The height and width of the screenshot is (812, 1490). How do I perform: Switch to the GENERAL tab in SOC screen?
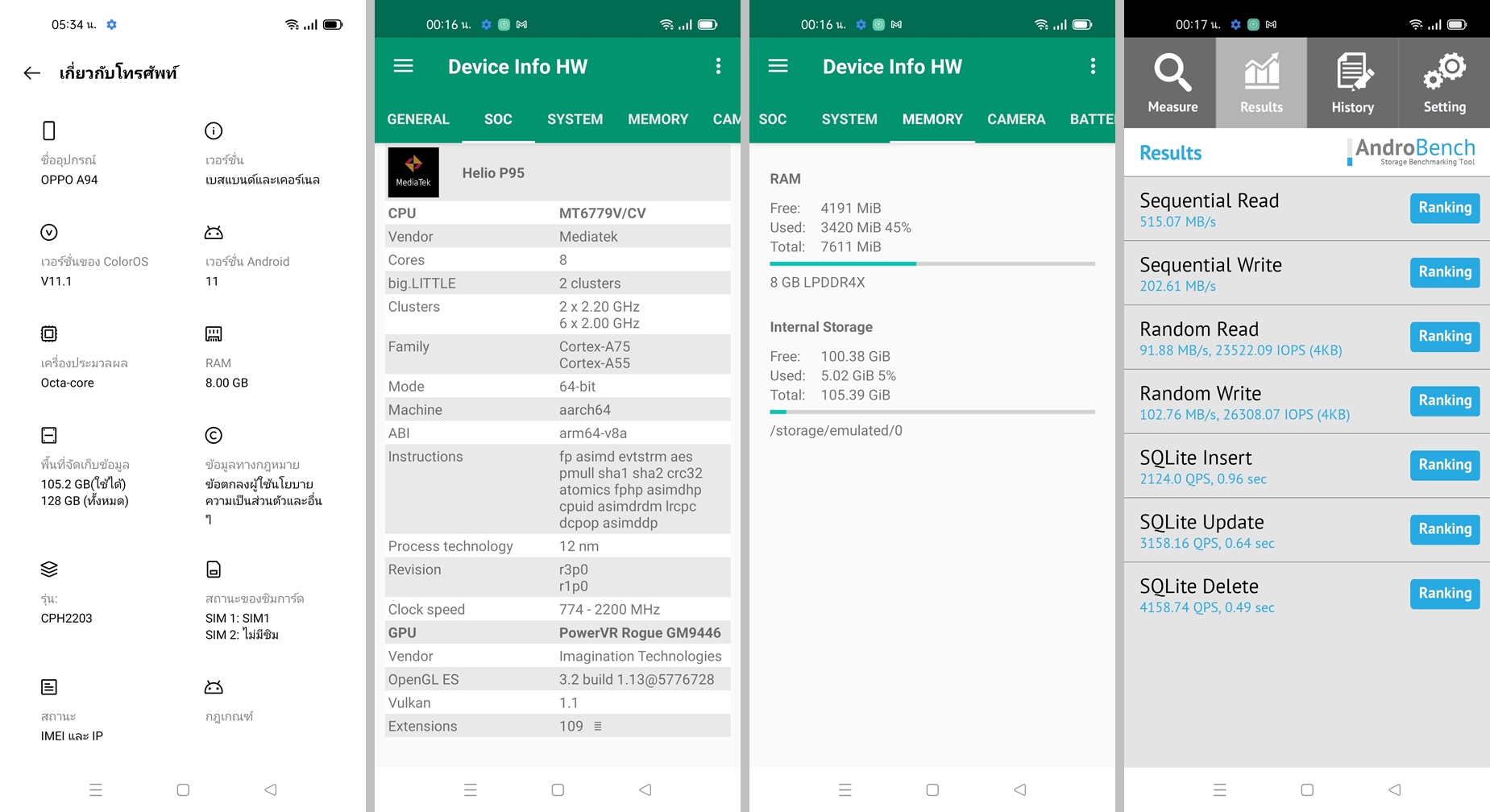coord(418,119)
